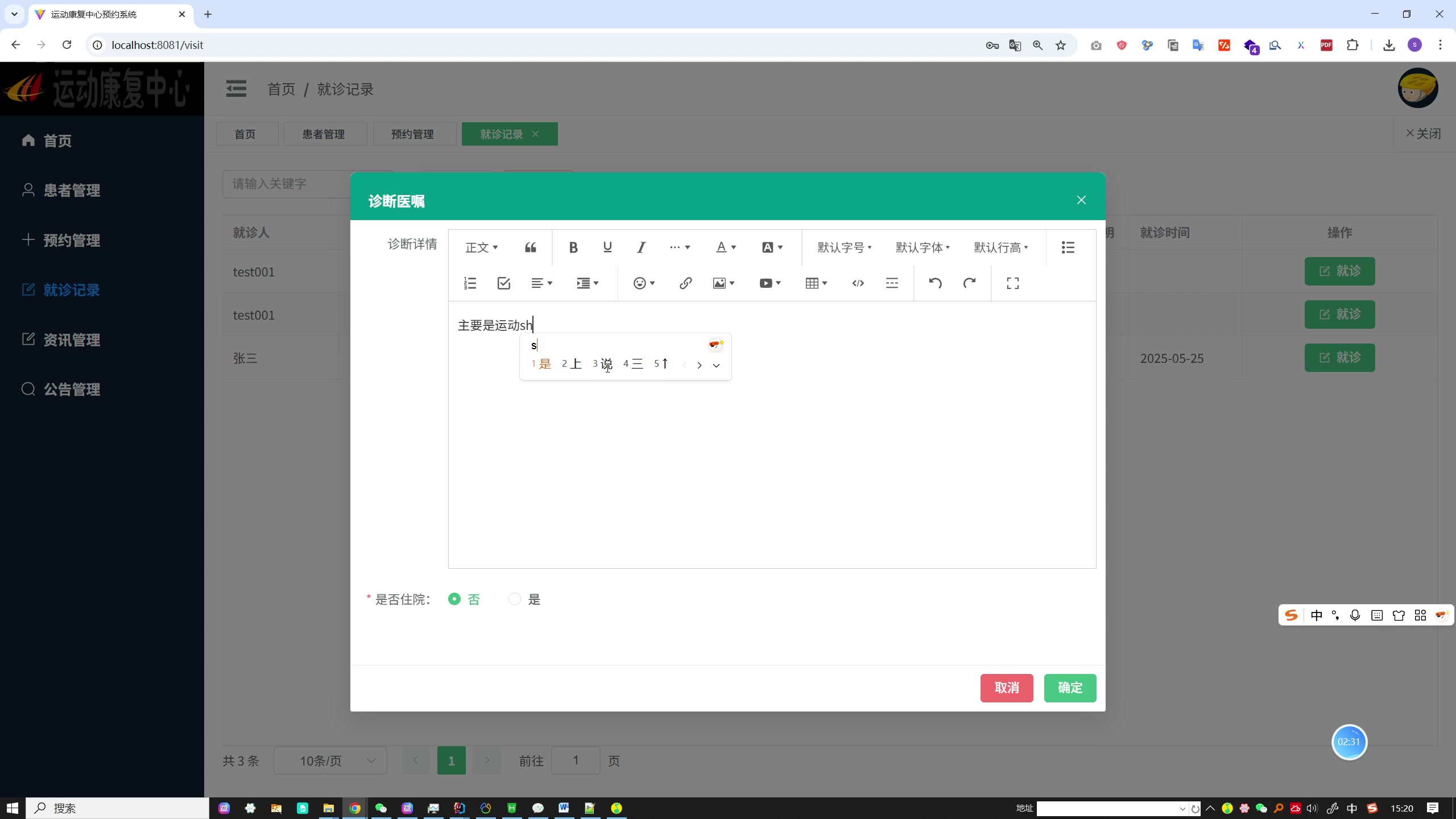The height and width of the screenshot is (819, 1456).
Task: Open the browser extensions puzzle icon
Action: point(1352,45)
